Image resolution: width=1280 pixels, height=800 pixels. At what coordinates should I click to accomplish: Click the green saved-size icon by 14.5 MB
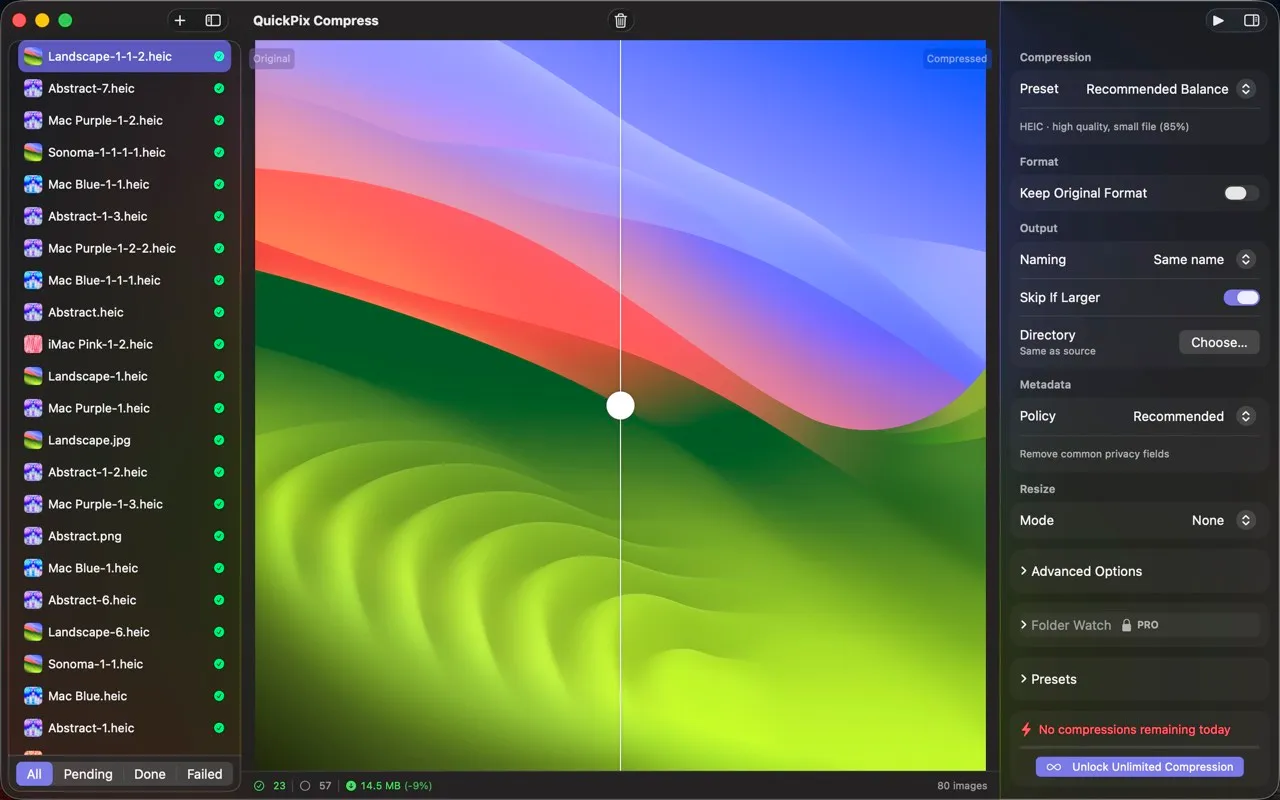pos(351,786)
